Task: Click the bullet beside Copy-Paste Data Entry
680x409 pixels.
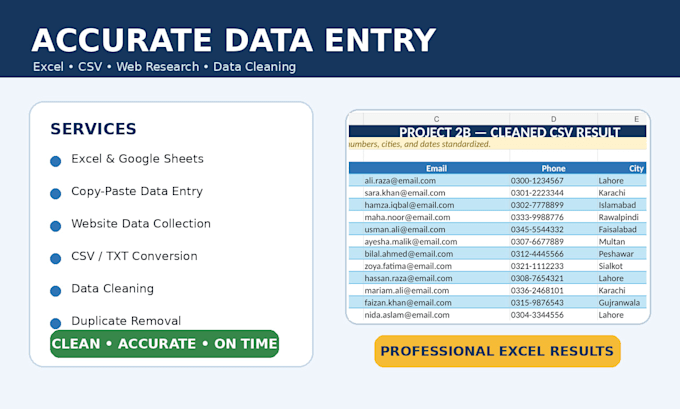Action: point(56,193)
